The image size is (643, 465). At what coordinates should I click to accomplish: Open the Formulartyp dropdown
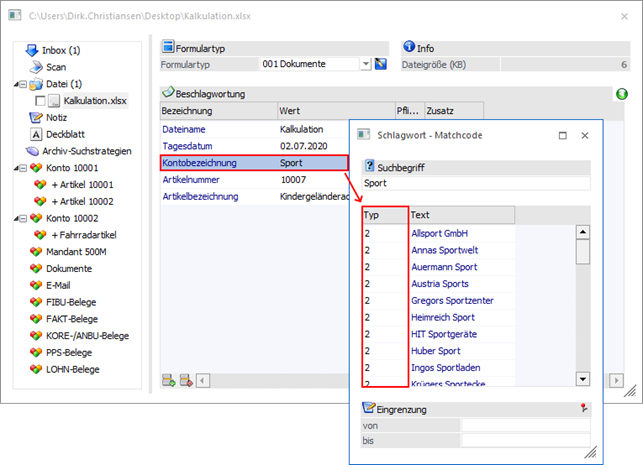coord(365,65)
